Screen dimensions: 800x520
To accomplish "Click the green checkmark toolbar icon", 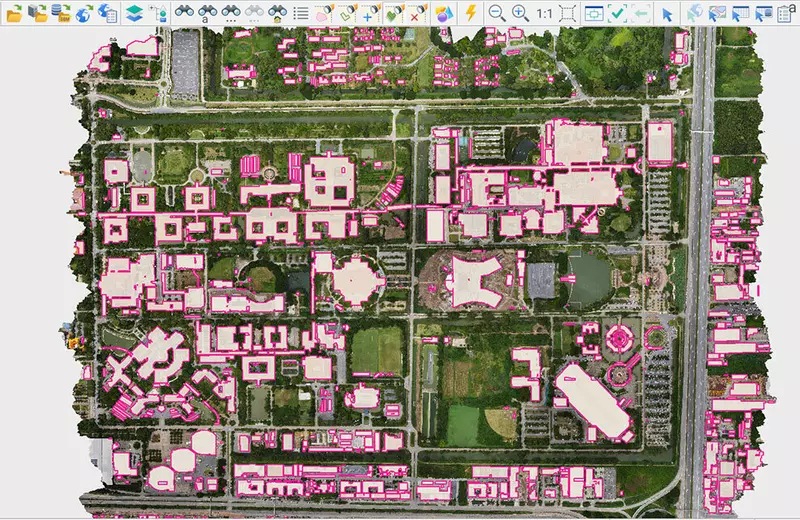I will point(617,13).
